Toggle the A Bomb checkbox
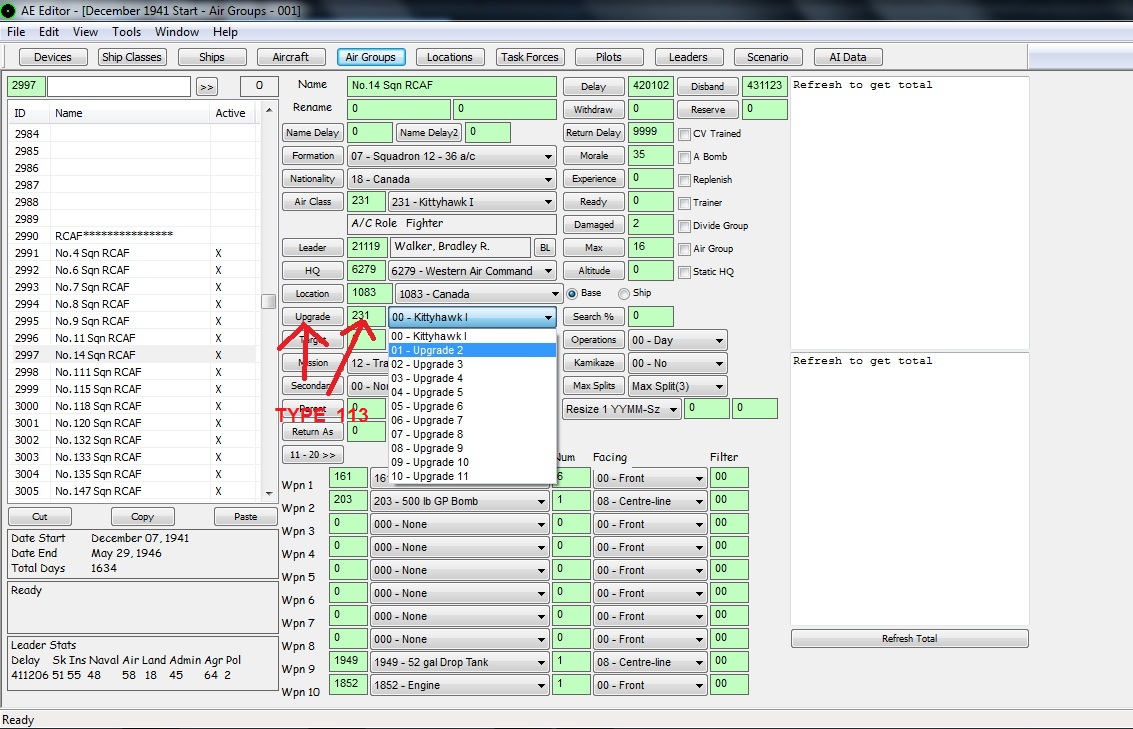Screen dimensions: 1133x729 pos(684,157)
